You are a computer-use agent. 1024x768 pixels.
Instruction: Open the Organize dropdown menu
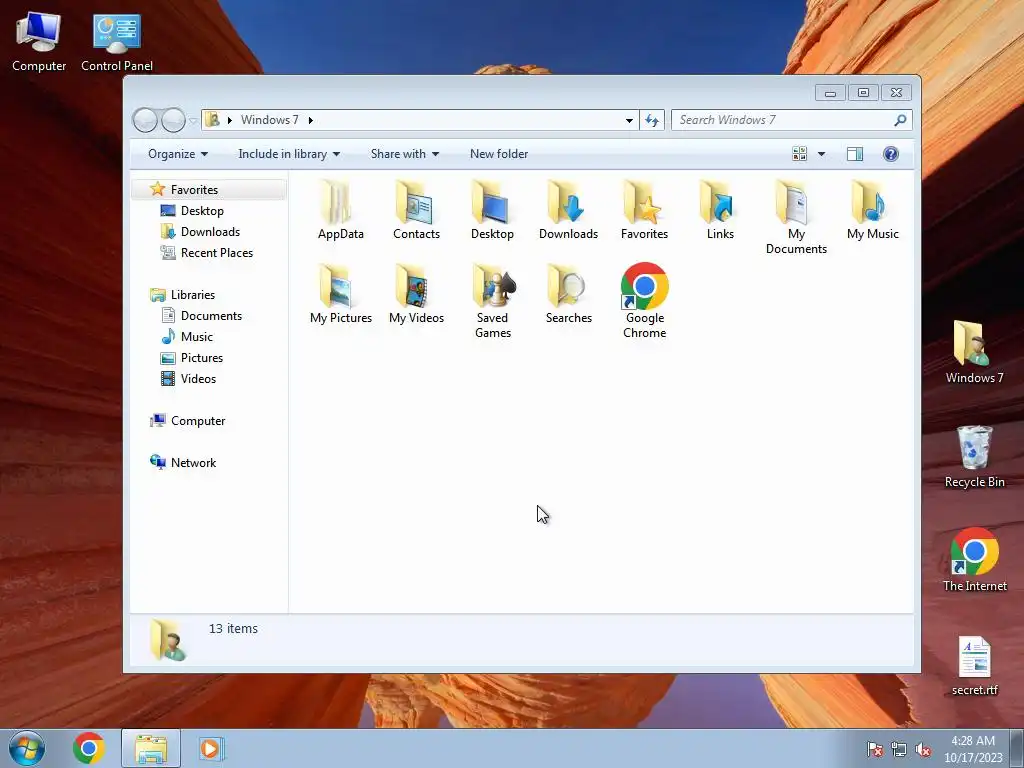pyautogui.click(x=178, y=154)
